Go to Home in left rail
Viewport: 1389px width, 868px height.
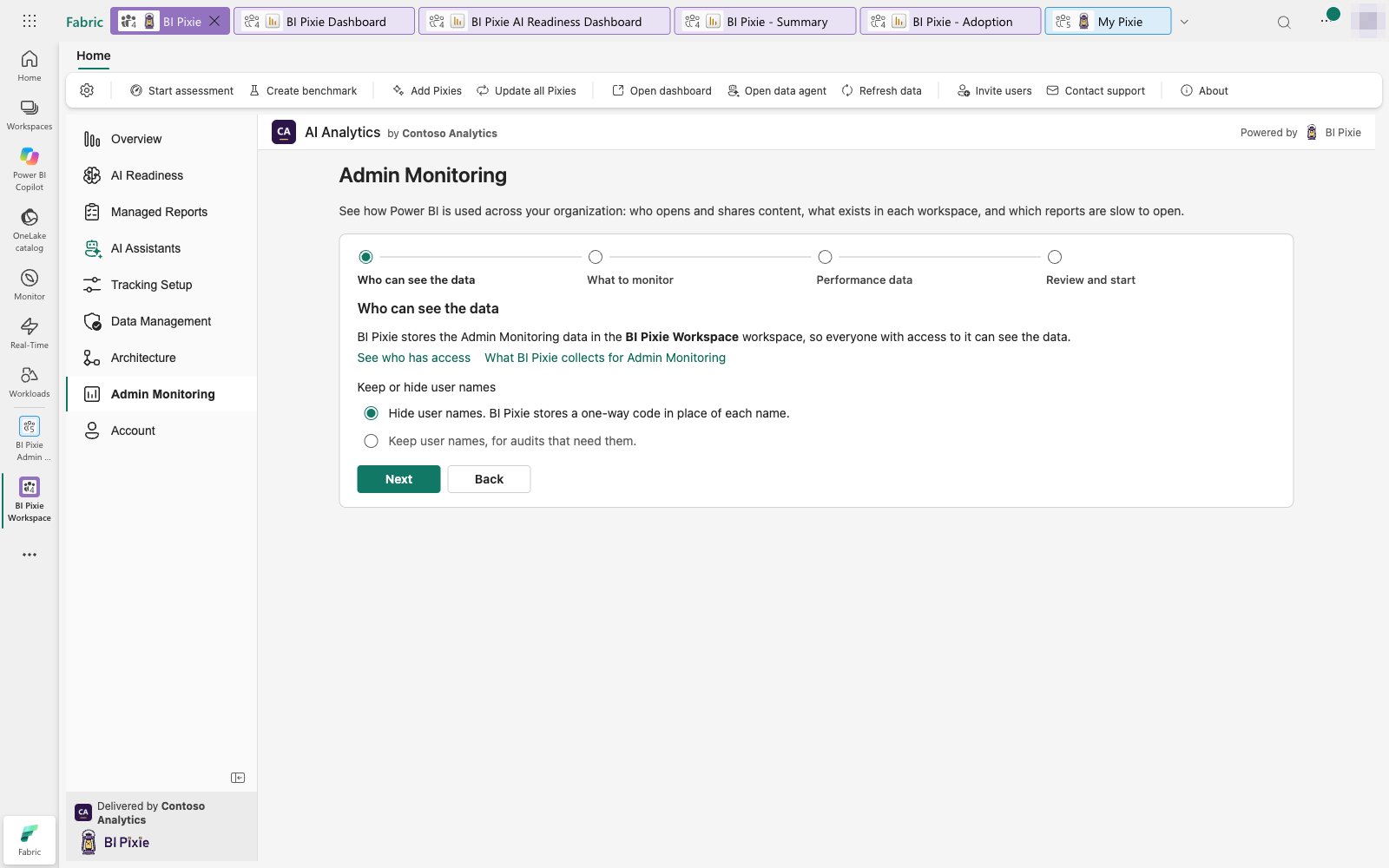[30, 66]
